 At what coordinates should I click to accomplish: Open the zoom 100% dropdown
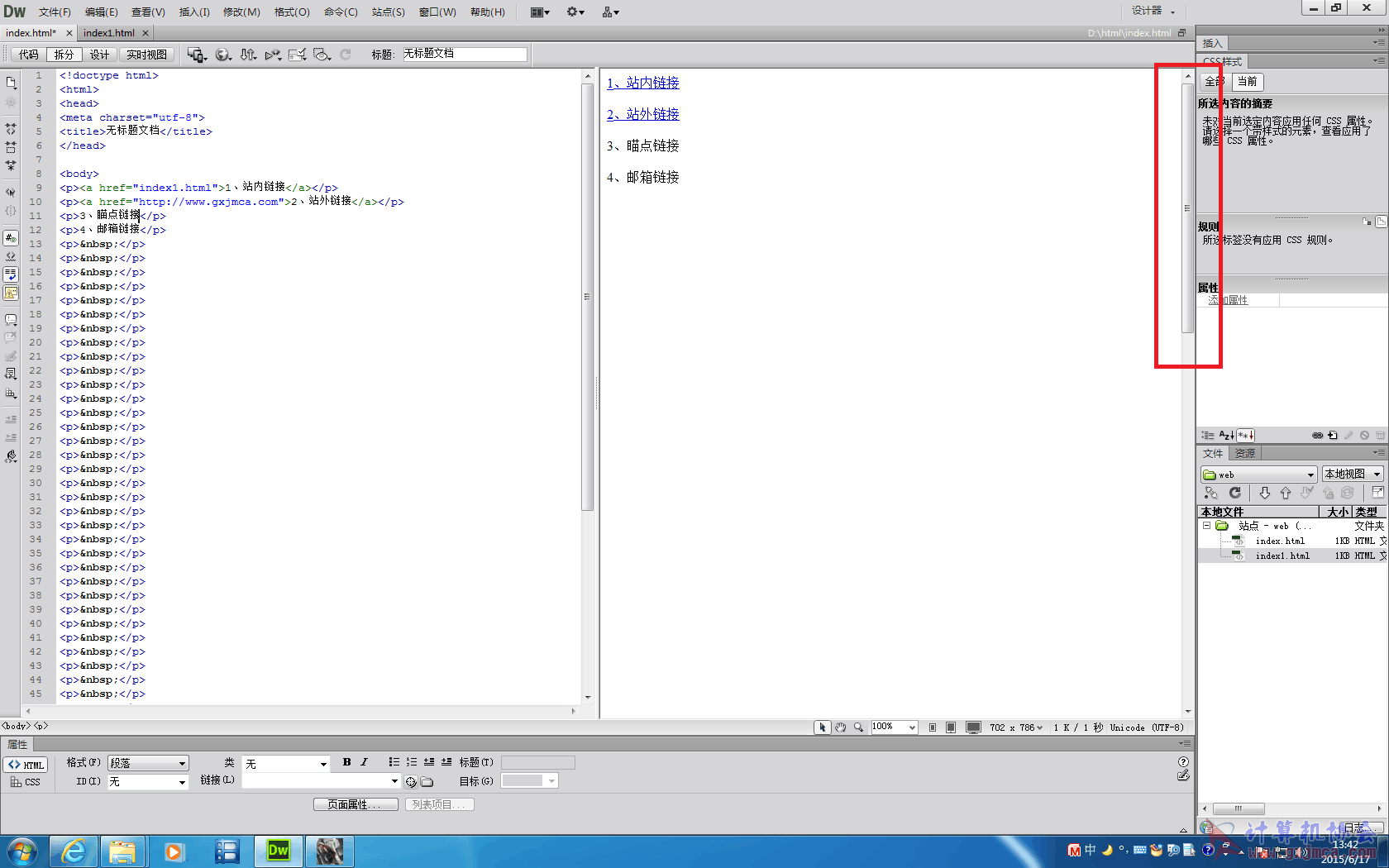point(894,727)
